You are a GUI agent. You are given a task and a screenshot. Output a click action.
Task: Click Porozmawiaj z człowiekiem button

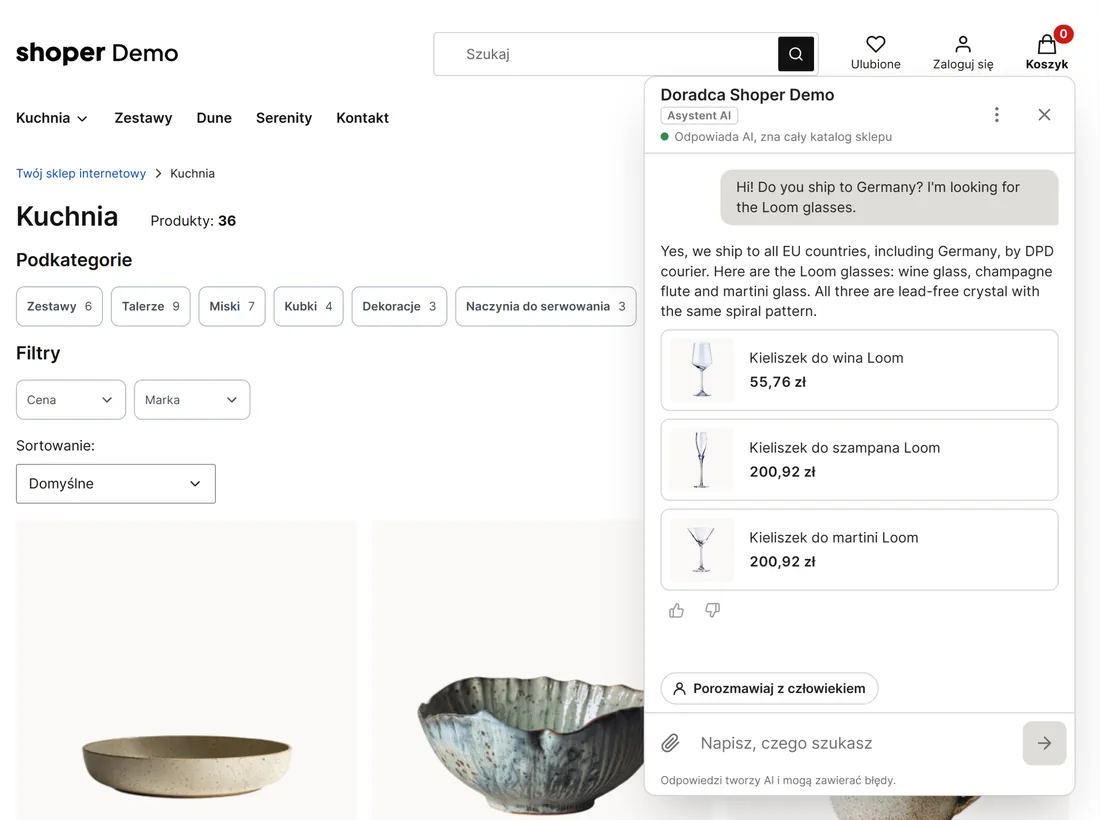tap(770, 688)
